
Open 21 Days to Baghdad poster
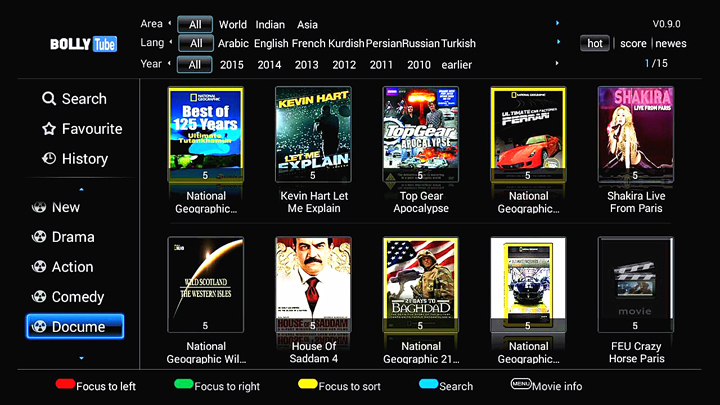(421, 285)
